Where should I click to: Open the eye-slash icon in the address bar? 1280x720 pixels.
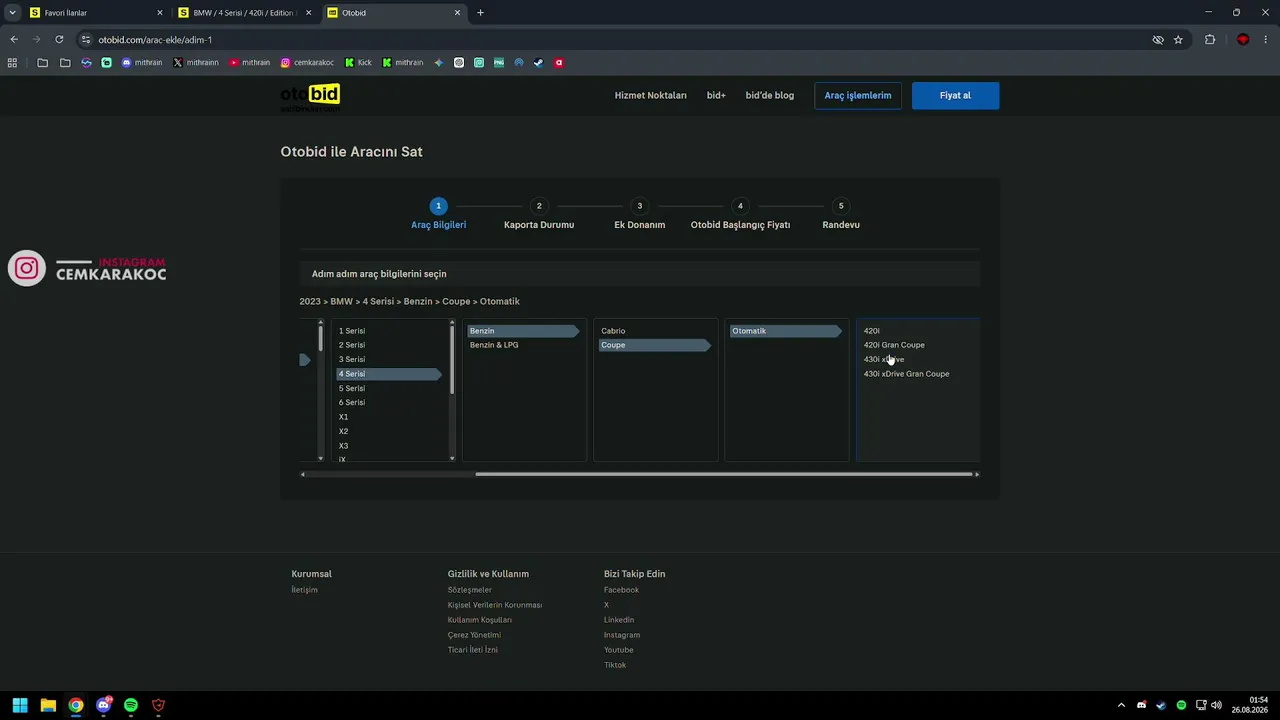pos(1158,40)
